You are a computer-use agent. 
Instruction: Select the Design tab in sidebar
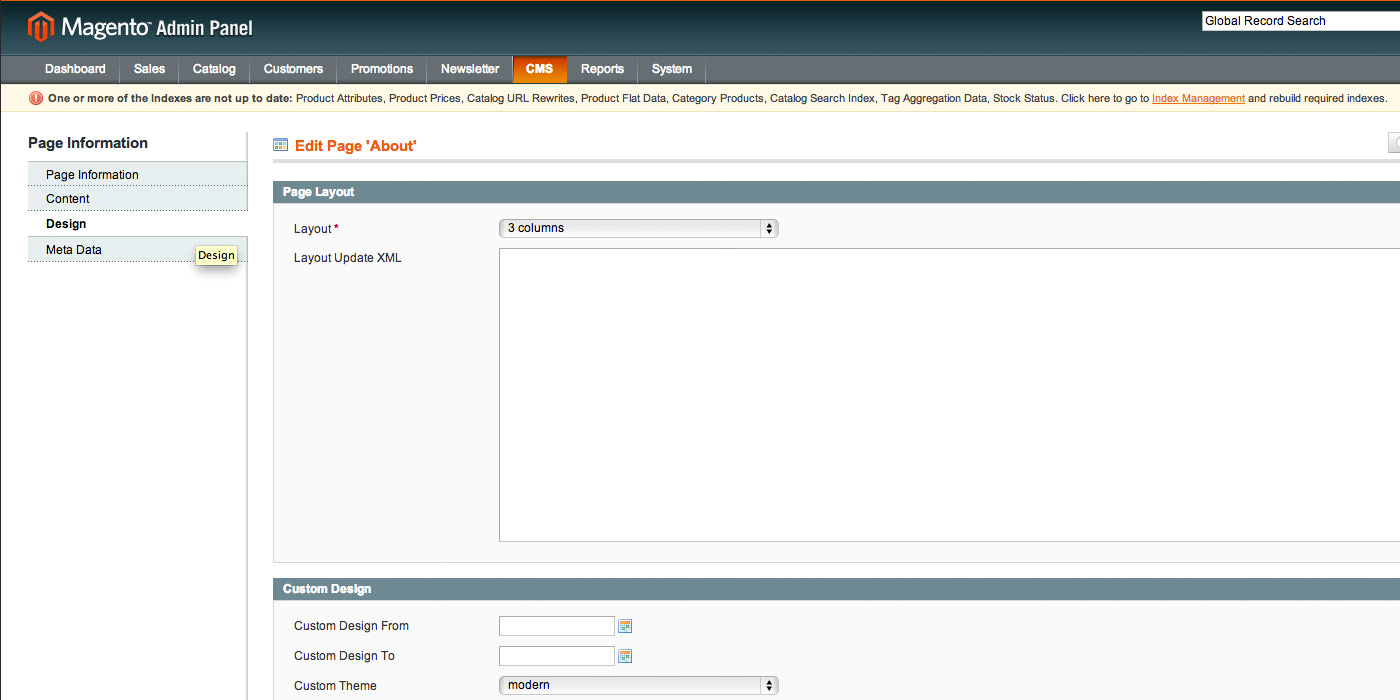137,224
